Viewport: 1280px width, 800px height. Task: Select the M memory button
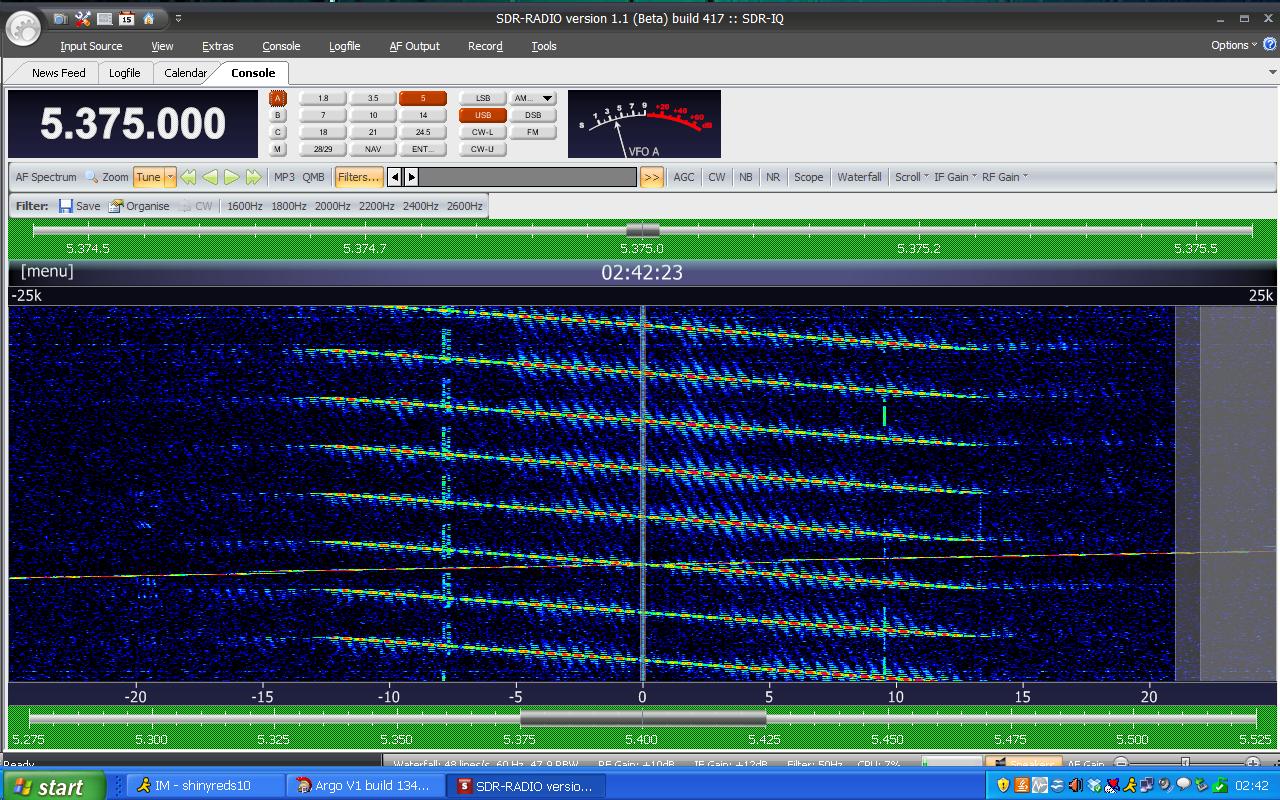[x=278, y=149]
